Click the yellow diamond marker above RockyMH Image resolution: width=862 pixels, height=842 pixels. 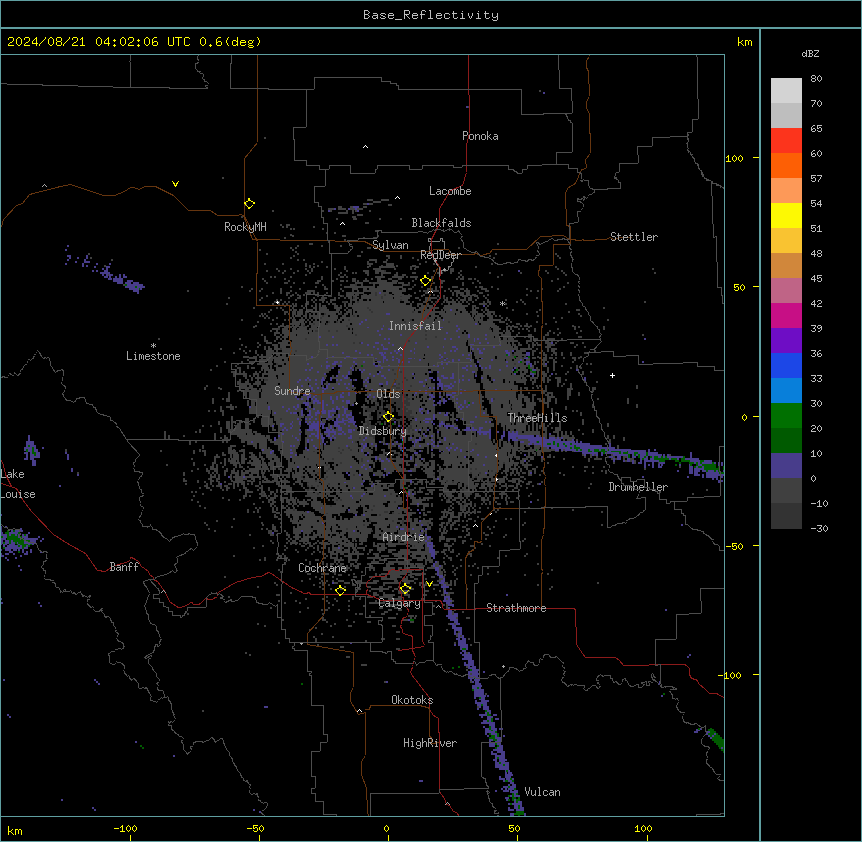(x=249, y=204)
